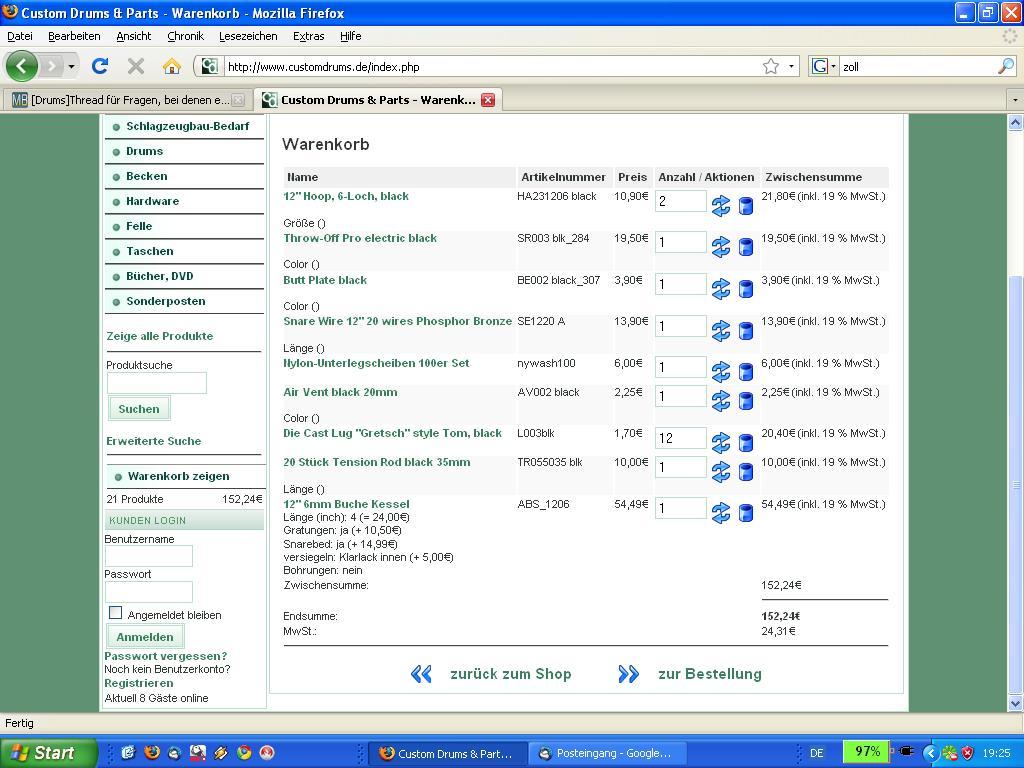The height and width of the screenshot is (768, 1024).
Task: Open the Extras menu
Action: [x=308, y=36]
